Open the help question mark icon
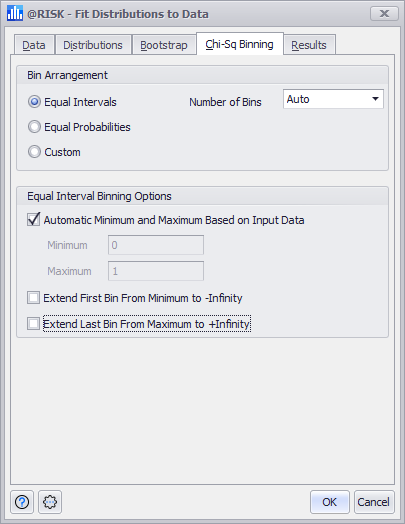 (x=22, y=502)
